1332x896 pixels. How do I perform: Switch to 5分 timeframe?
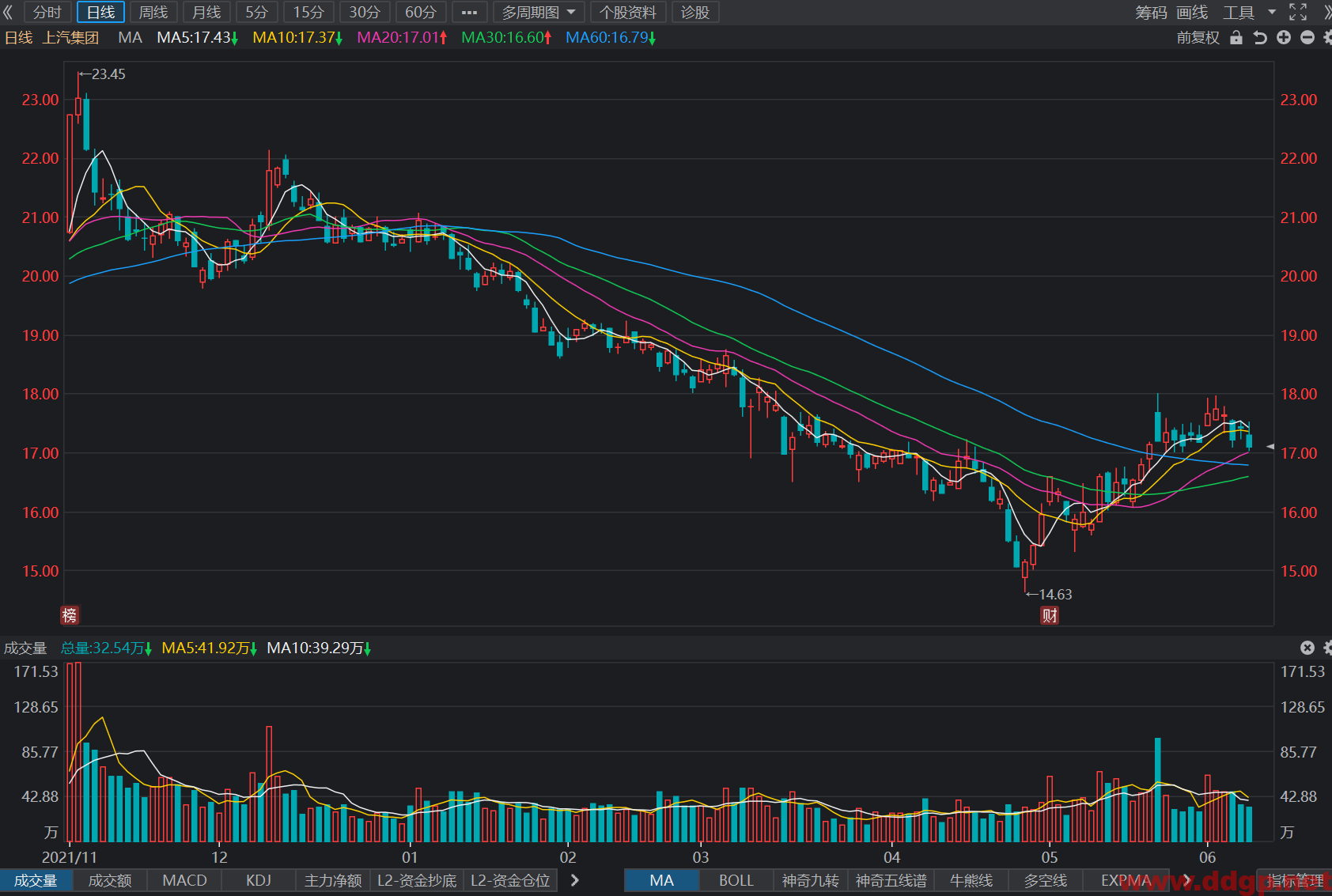click(257, 12)
